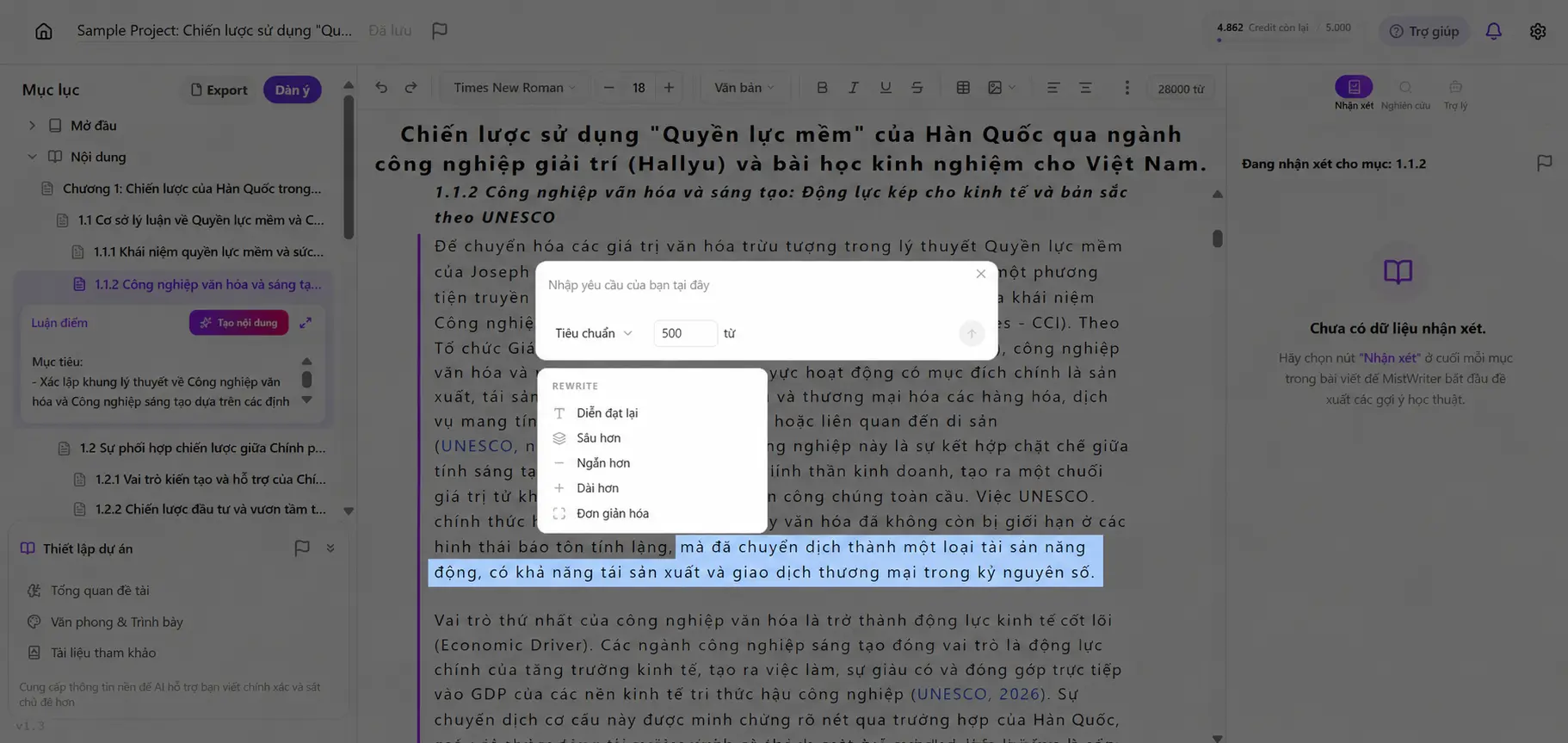Viewport: 1568px width, 743px height.
Task: Toggle underline formatting
Action: click(x=886, y=88)
